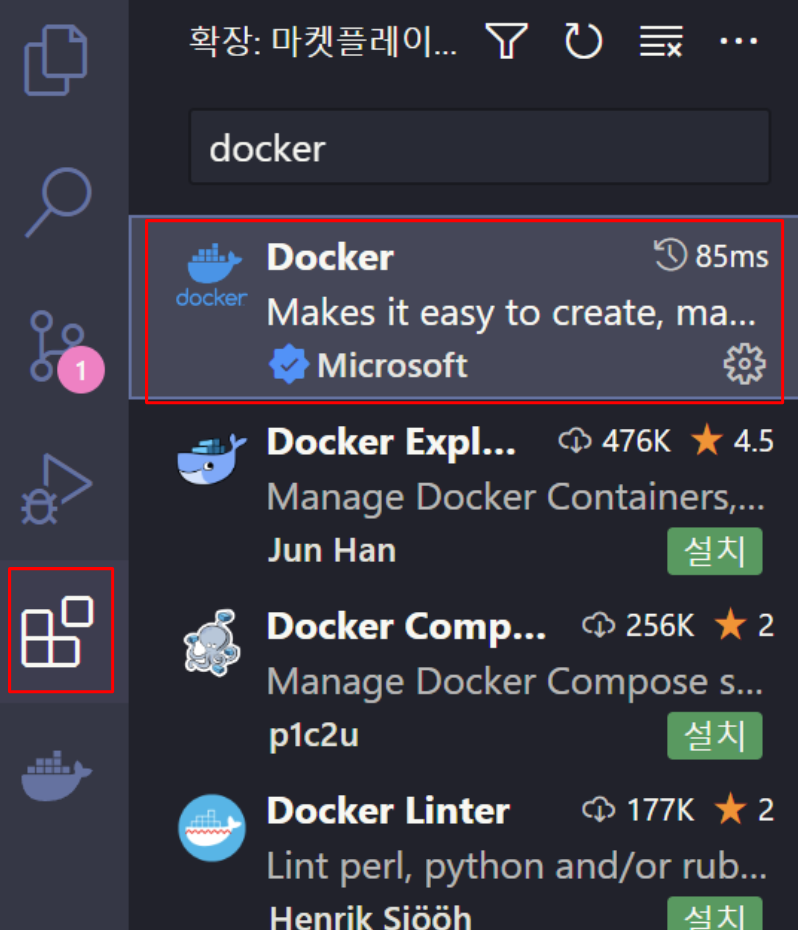The height and width of the screenshot is (930, 798).
Task: Click the verified Microsoft publisher badge
Action: (x=288, y=365)
